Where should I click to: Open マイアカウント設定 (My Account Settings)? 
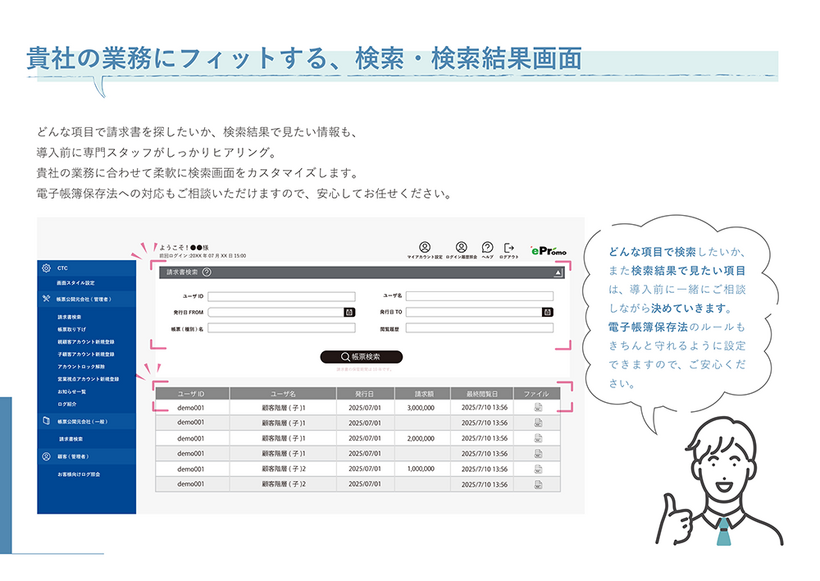click(x=425, y=247)
